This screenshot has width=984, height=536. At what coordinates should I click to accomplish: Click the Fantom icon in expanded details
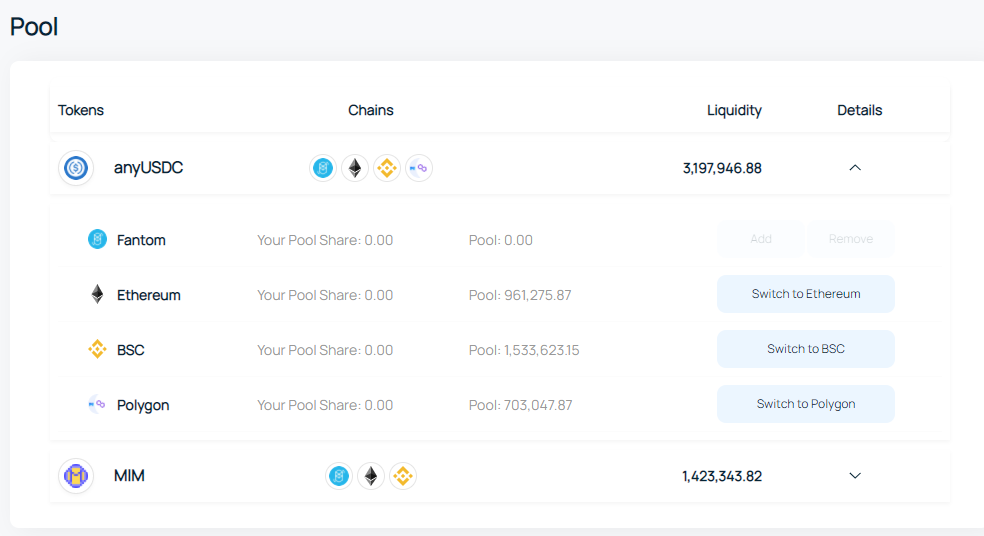97,239
